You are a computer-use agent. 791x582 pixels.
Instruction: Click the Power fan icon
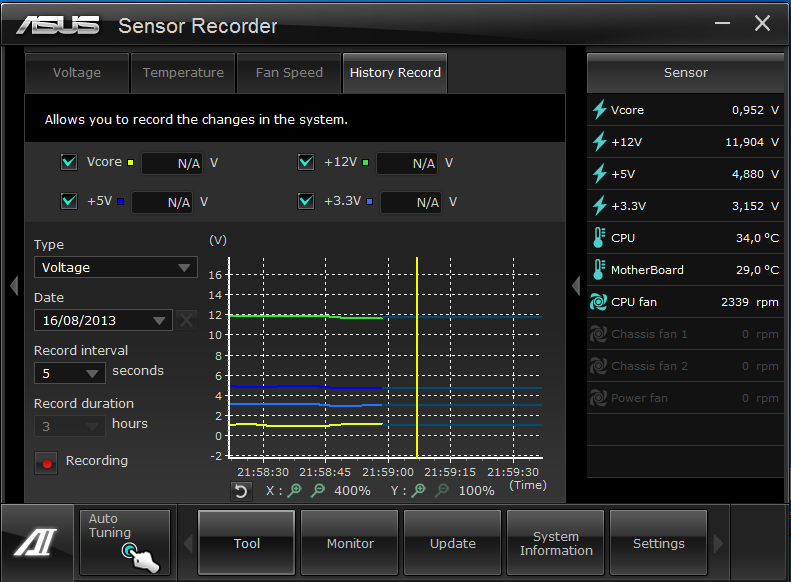[598, 398]
